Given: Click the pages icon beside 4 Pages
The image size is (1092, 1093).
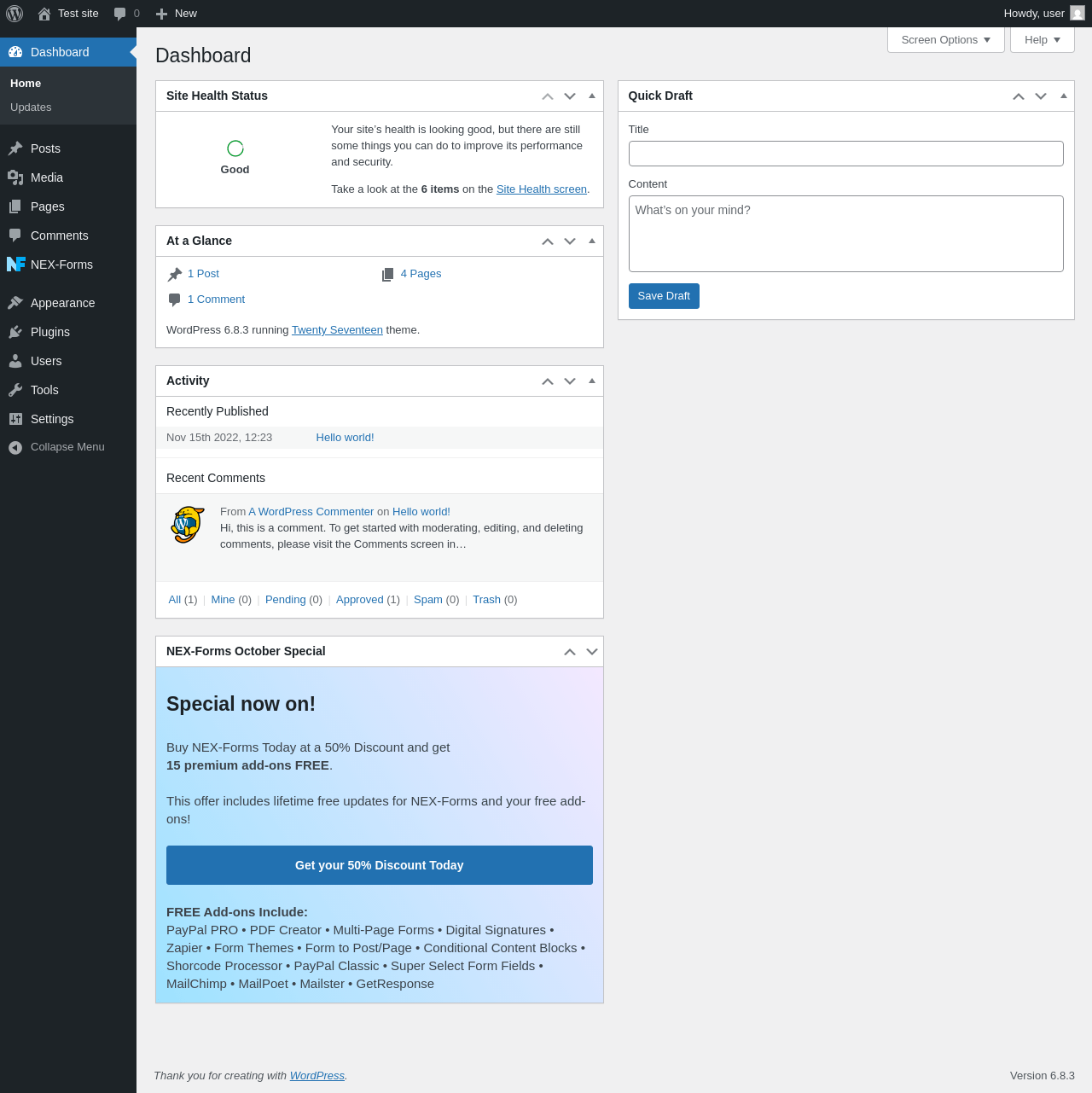Looking at the screenshot, I should (388, 274).
